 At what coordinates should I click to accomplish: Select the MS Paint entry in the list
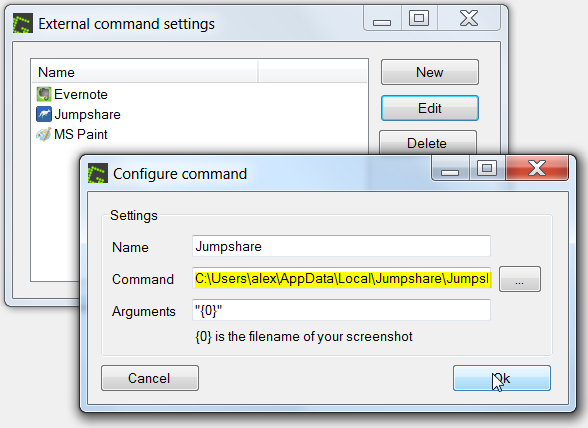[72, 134]
